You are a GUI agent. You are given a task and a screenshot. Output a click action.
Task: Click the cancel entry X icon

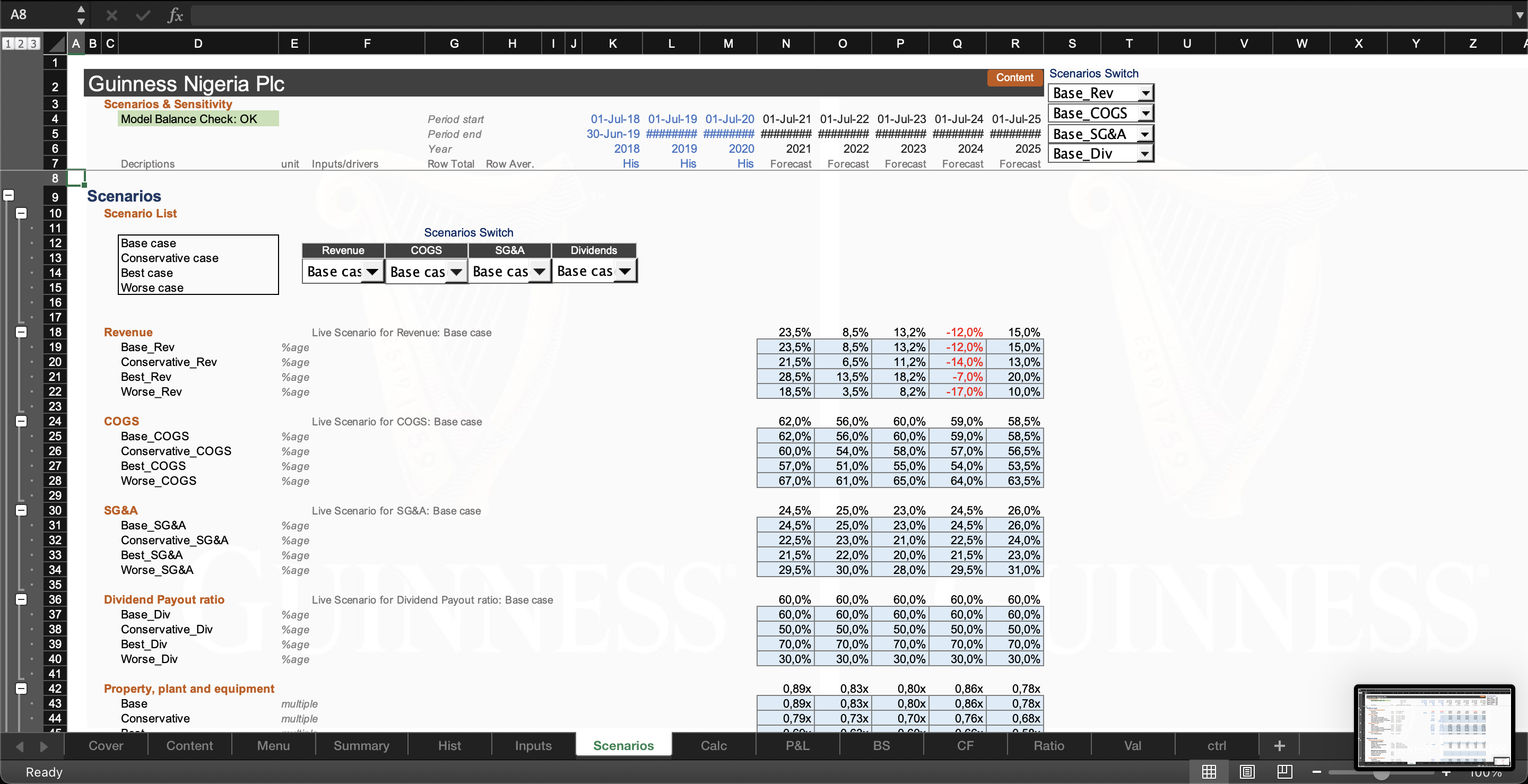(x=111, y=15)
